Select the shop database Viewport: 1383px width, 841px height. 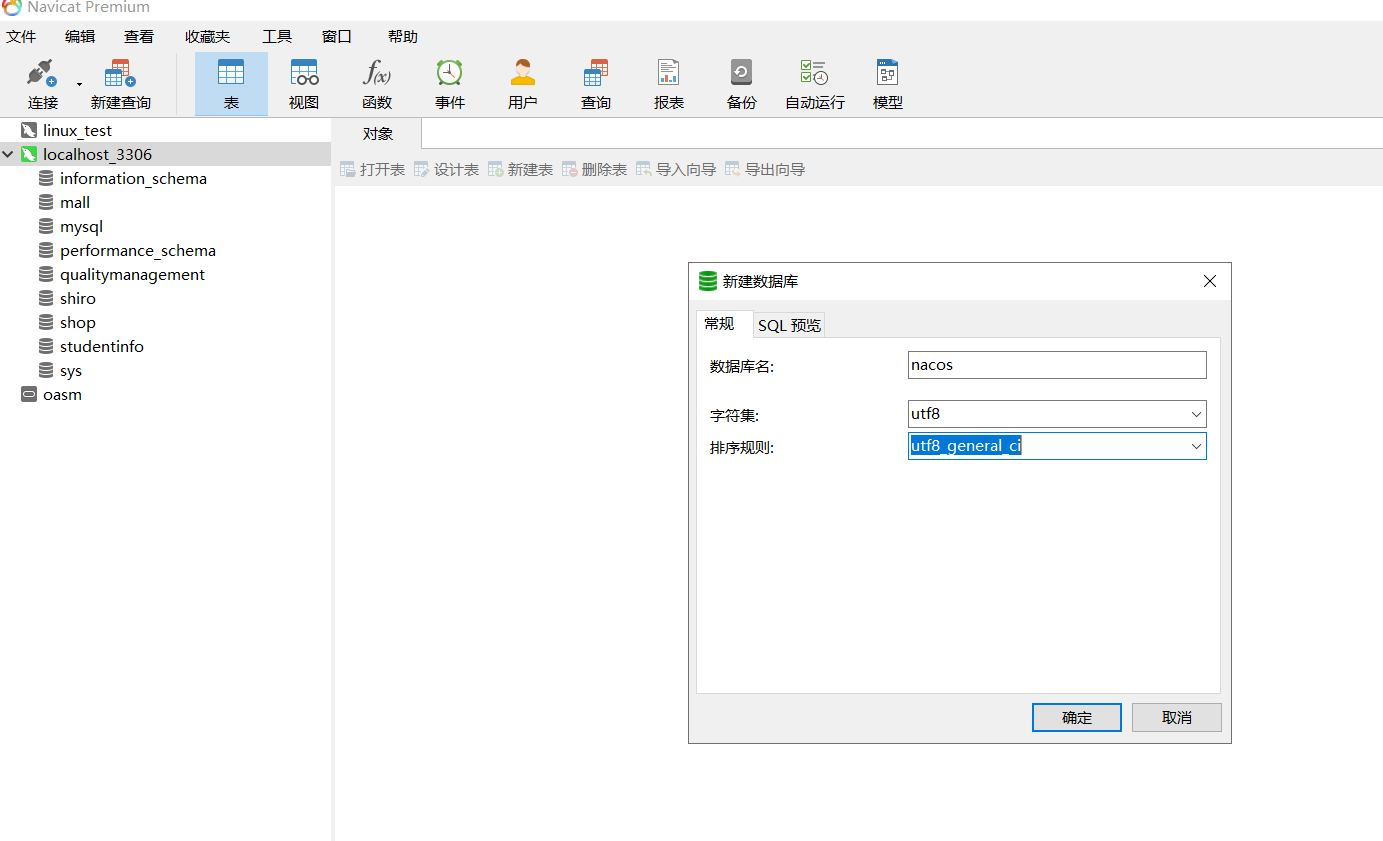77,322
